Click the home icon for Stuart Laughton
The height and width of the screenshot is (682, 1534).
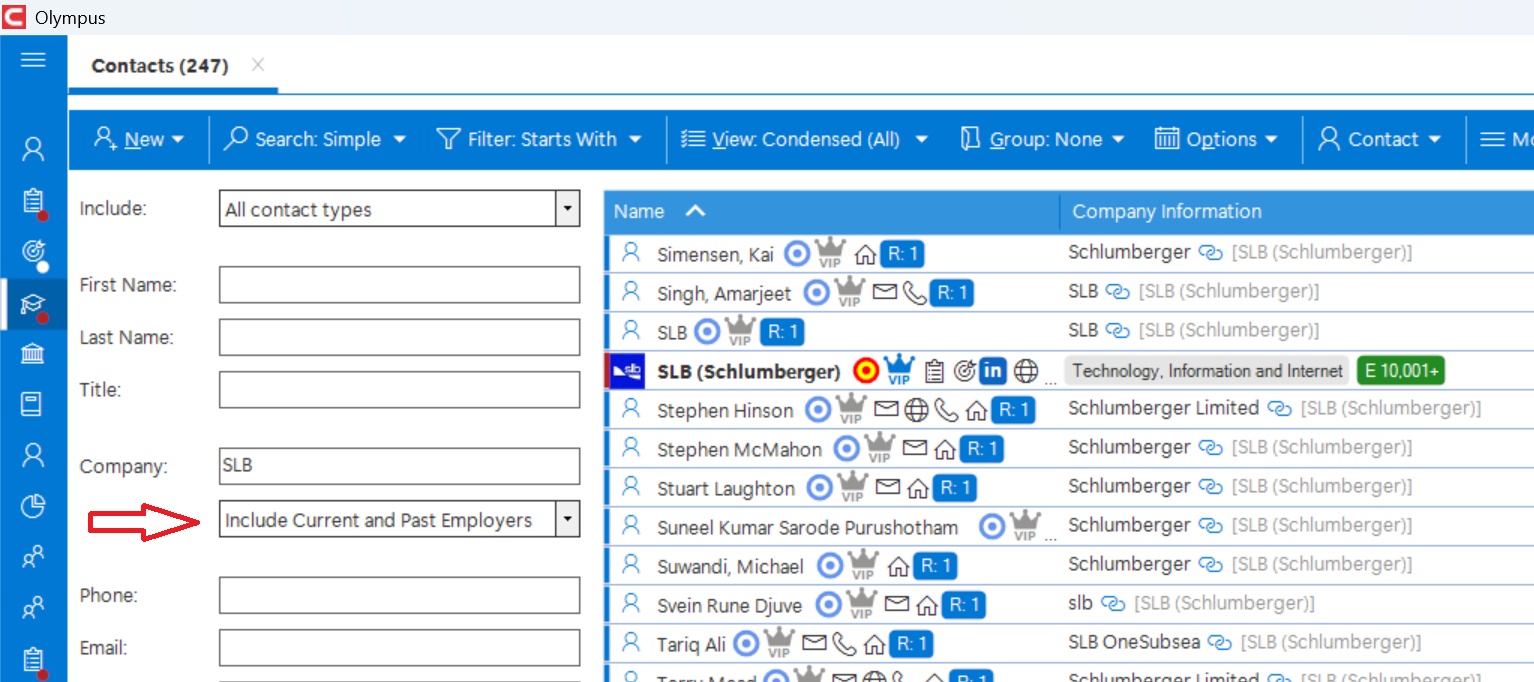917,489
